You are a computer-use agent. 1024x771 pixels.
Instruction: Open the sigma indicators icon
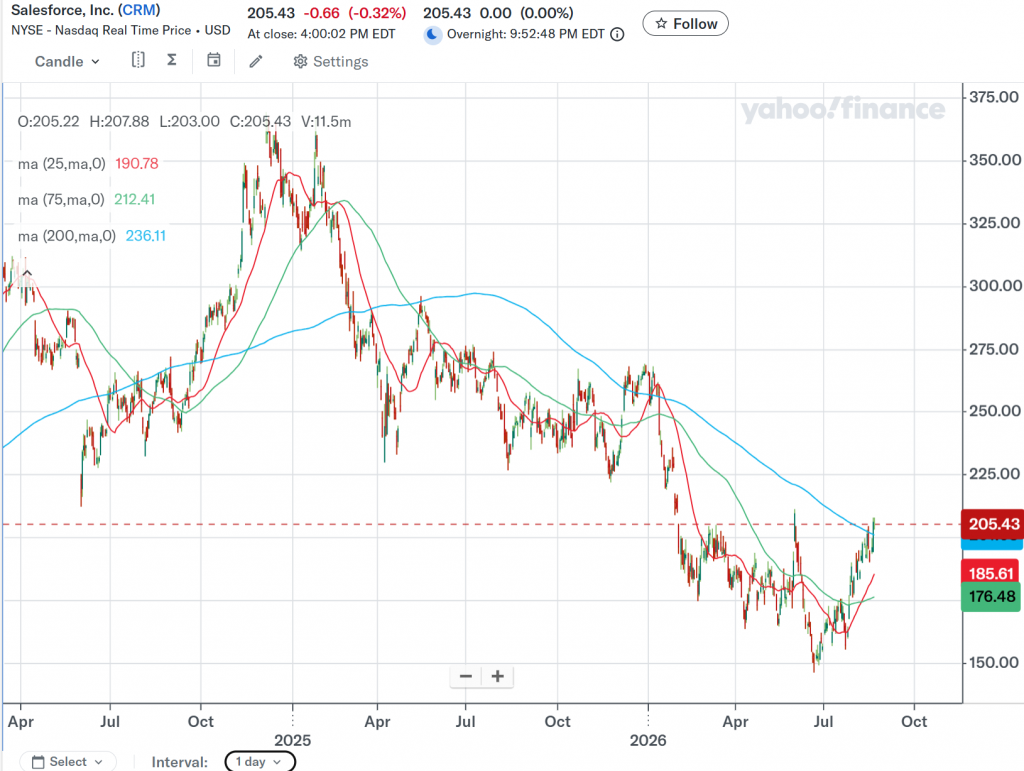(172, 60)
